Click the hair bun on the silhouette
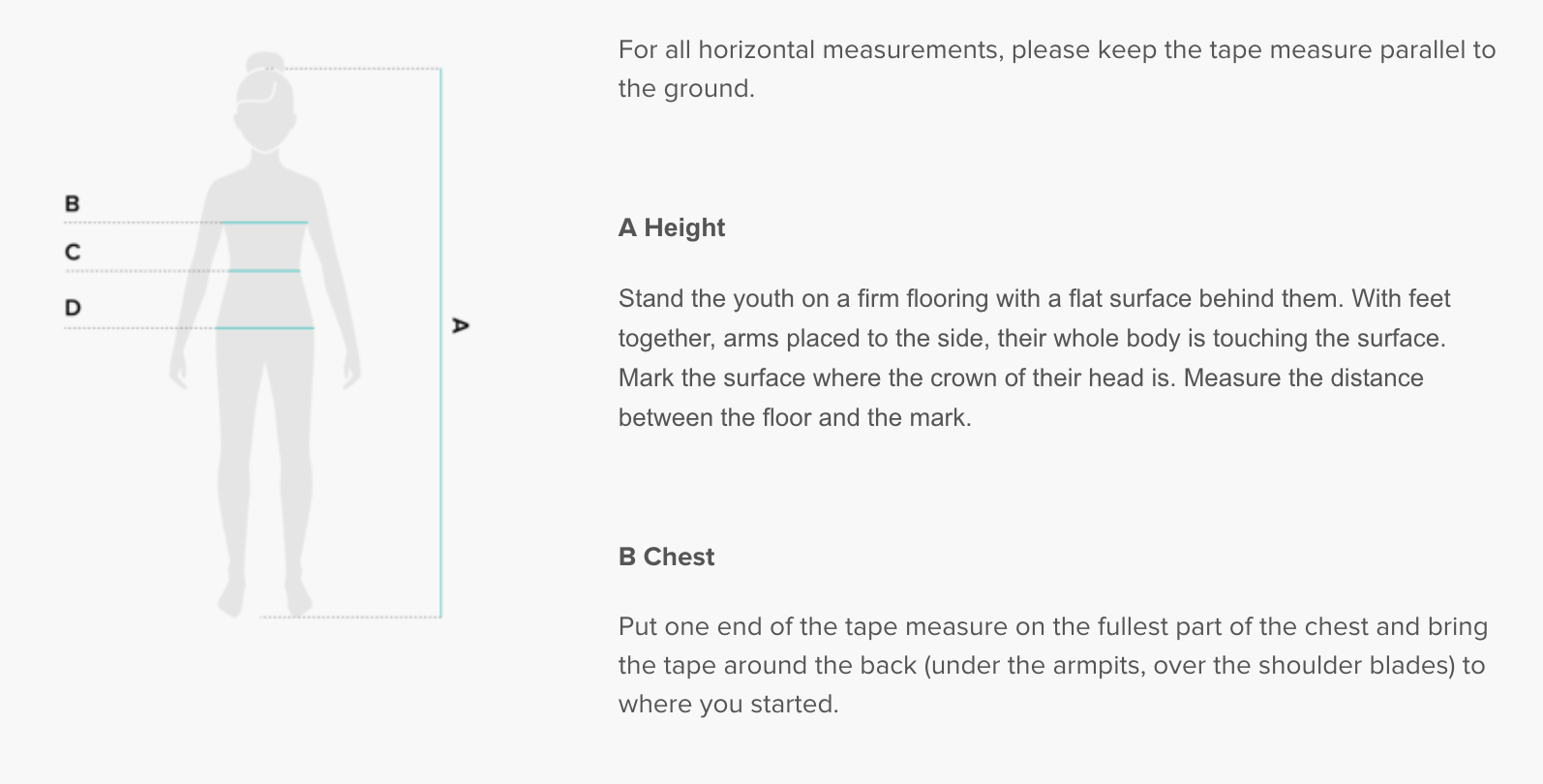This screenshot has height=784, width=1543. [x=264, y=62]
